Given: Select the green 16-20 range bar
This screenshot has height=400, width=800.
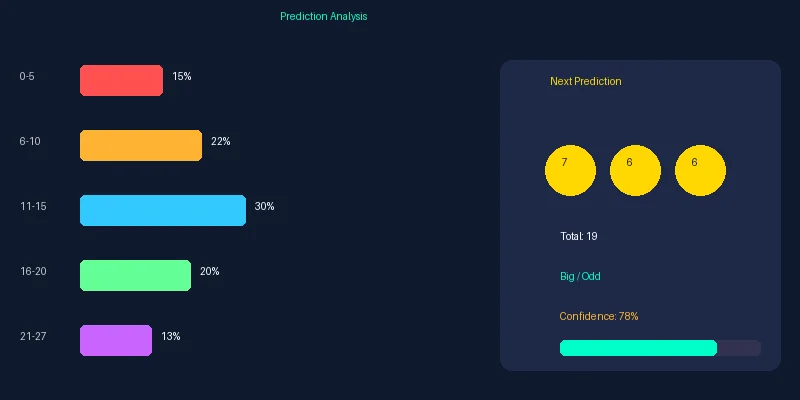Looking at the screenshot, I should [135, 276].
